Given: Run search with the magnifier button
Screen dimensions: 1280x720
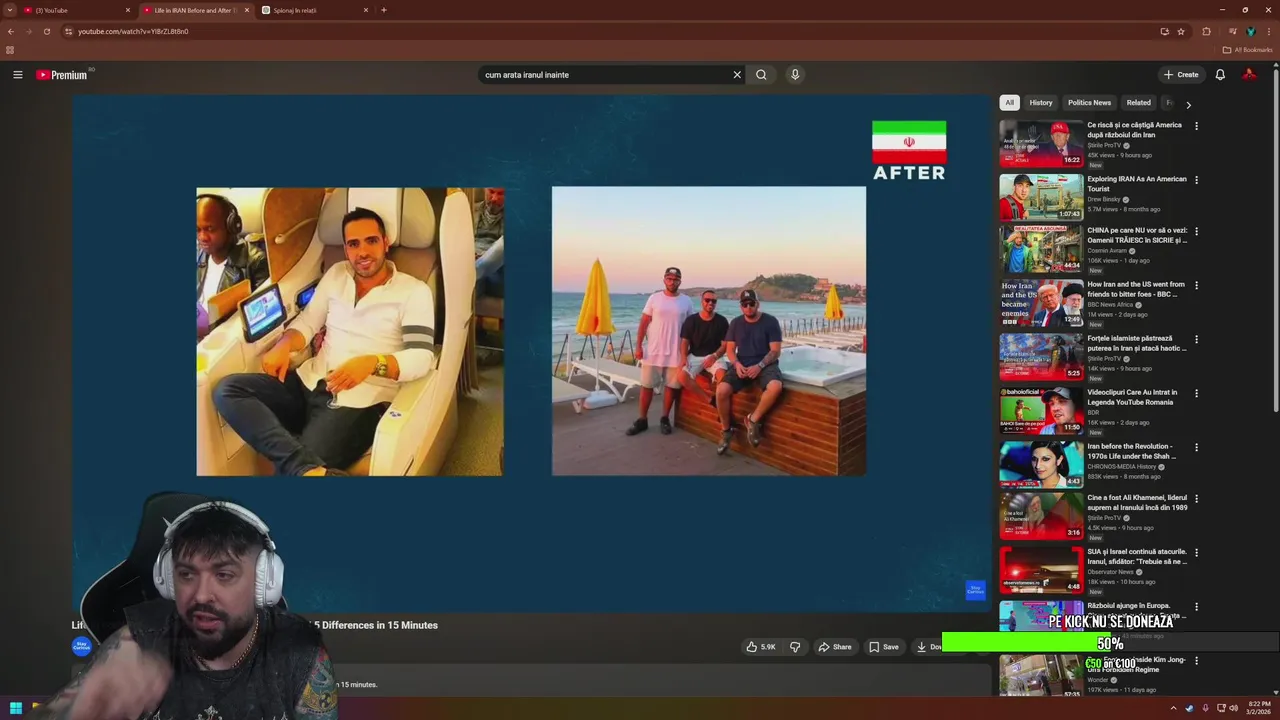Looking at the screenshot, I should (761, 75).
